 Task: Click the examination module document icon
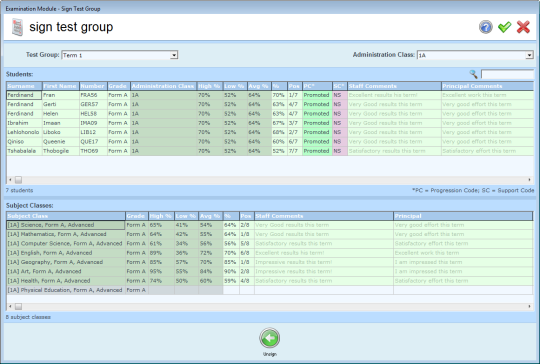[17, 27]
